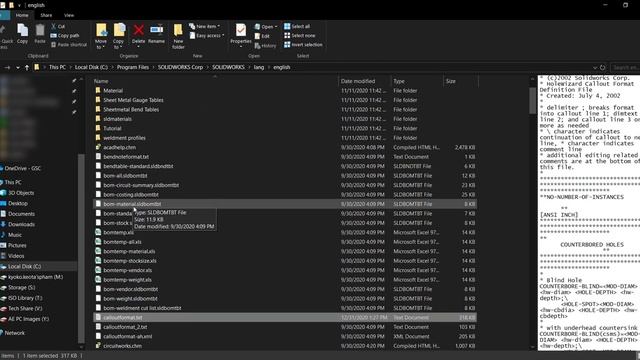Select Sheet Metal Gauge Tables folder
This screenshot has width=640, height=360.
tap(133, 100)
